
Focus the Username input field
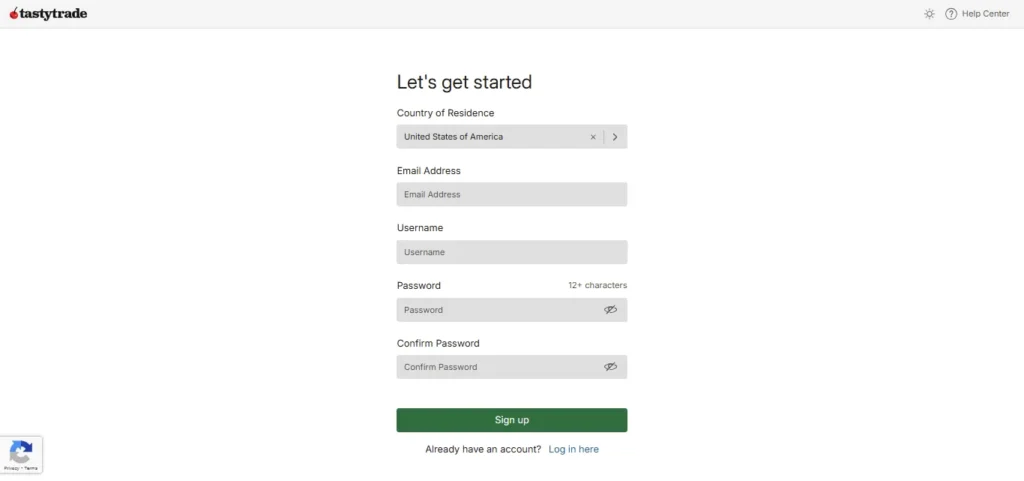511,252
